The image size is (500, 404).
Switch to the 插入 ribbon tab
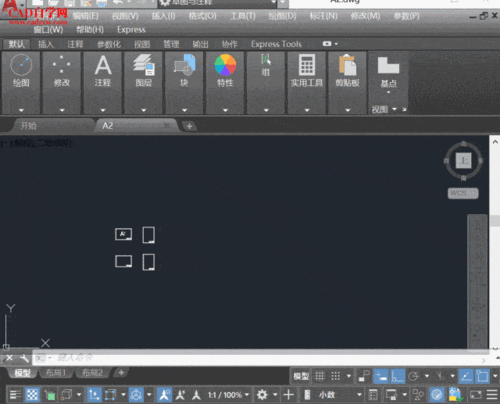(46, 44)
